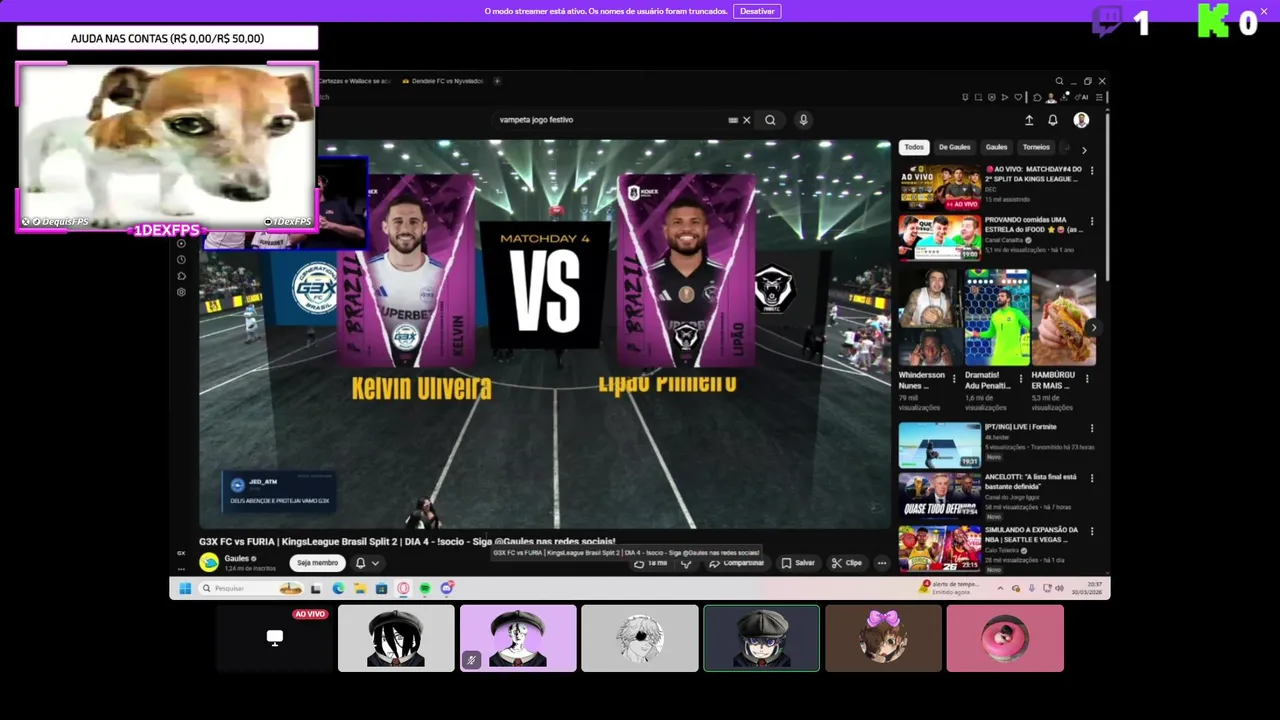
Task: Click the pin icon in browser toolbar
Action: (x=965, y=97)
